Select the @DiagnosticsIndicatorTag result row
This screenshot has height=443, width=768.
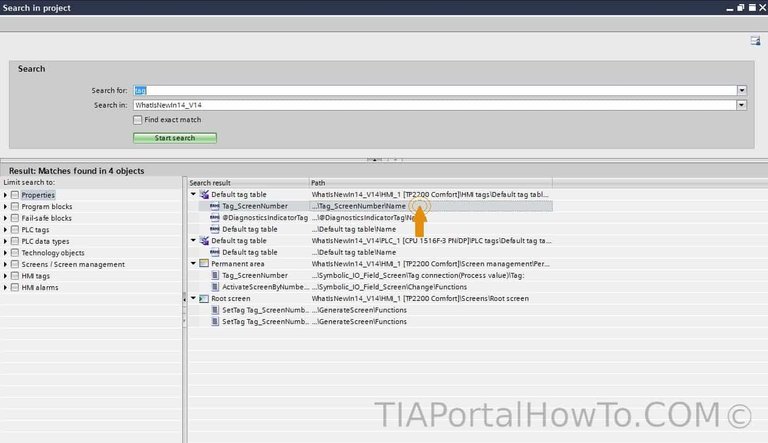(371, 218)
